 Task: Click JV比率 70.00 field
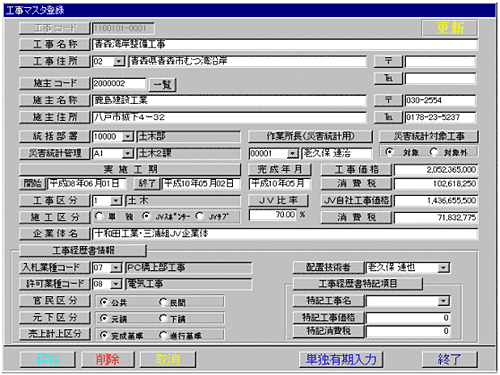pos(273,215)
